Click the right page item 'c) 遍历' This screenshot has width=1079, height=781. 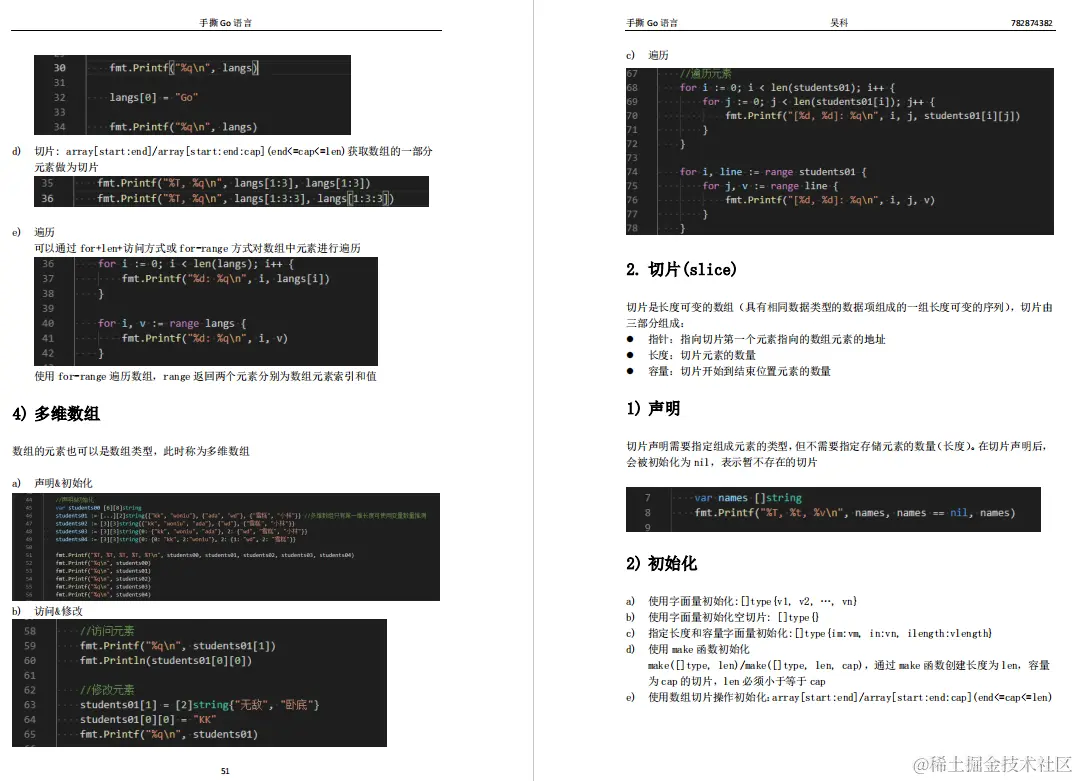647,55
